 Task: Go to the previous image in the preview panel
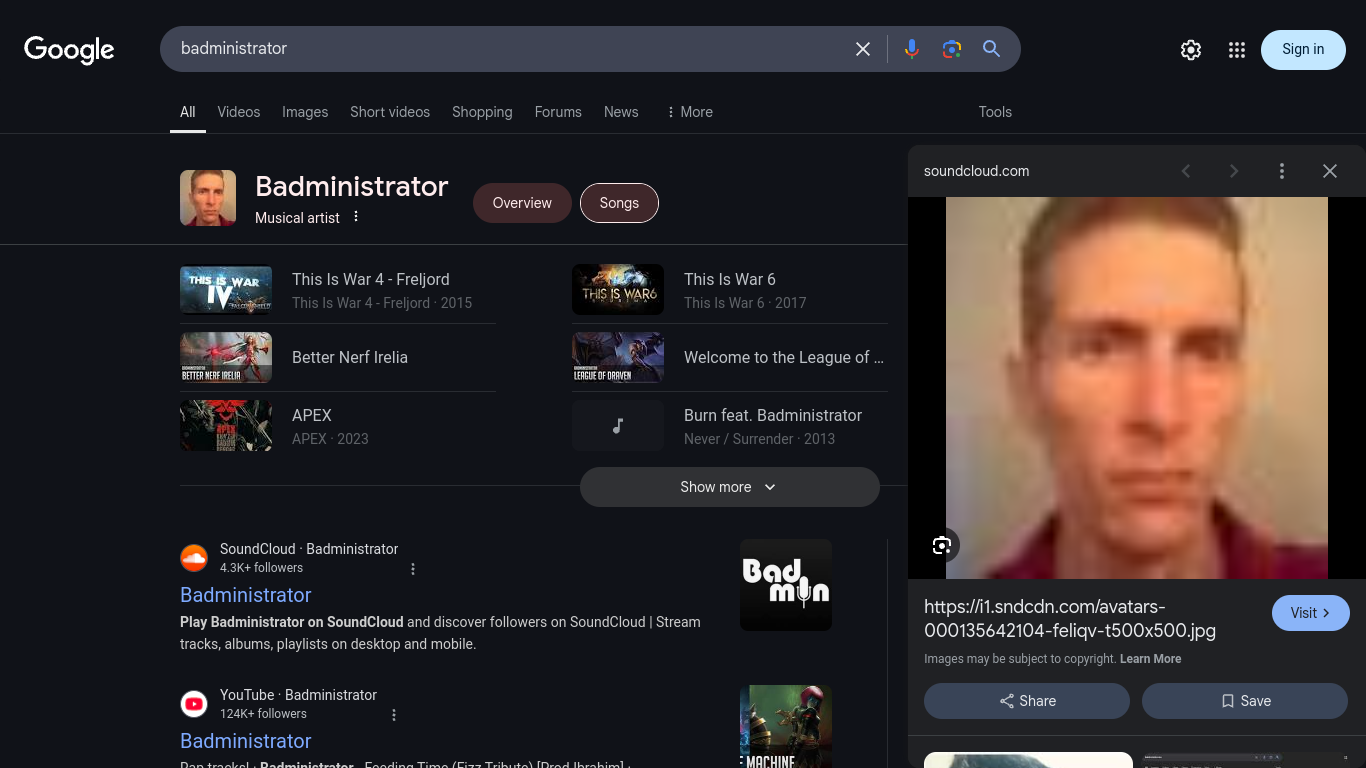point(1186,171)
